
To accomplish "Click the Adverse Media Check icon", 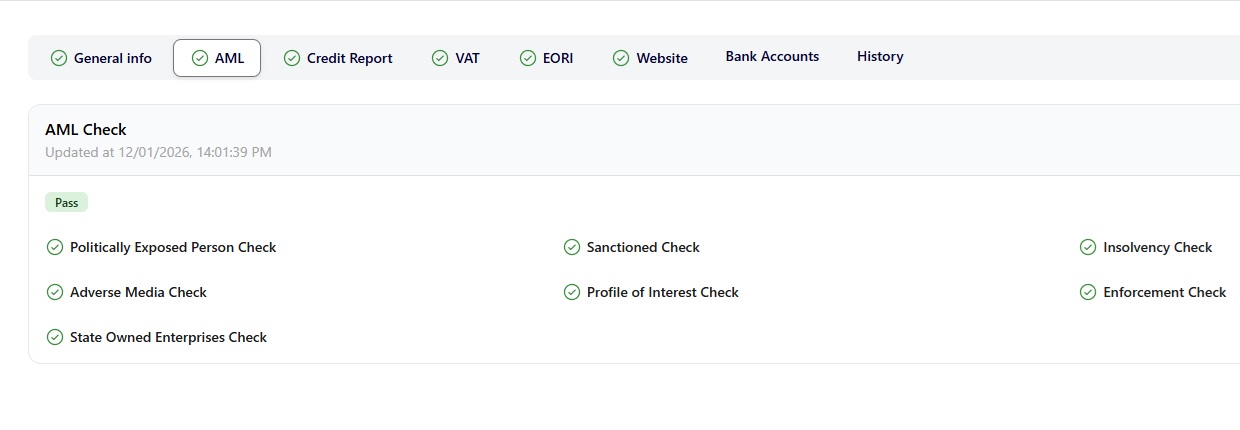I will tap(55, 292).
